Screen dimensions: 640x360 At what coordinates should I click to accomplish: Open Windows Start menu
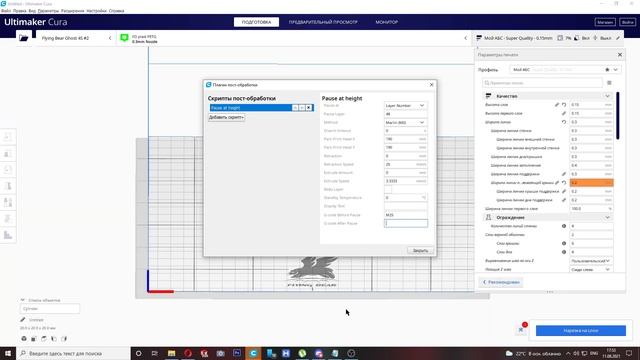pyautogui.click(x=8, y=353)
